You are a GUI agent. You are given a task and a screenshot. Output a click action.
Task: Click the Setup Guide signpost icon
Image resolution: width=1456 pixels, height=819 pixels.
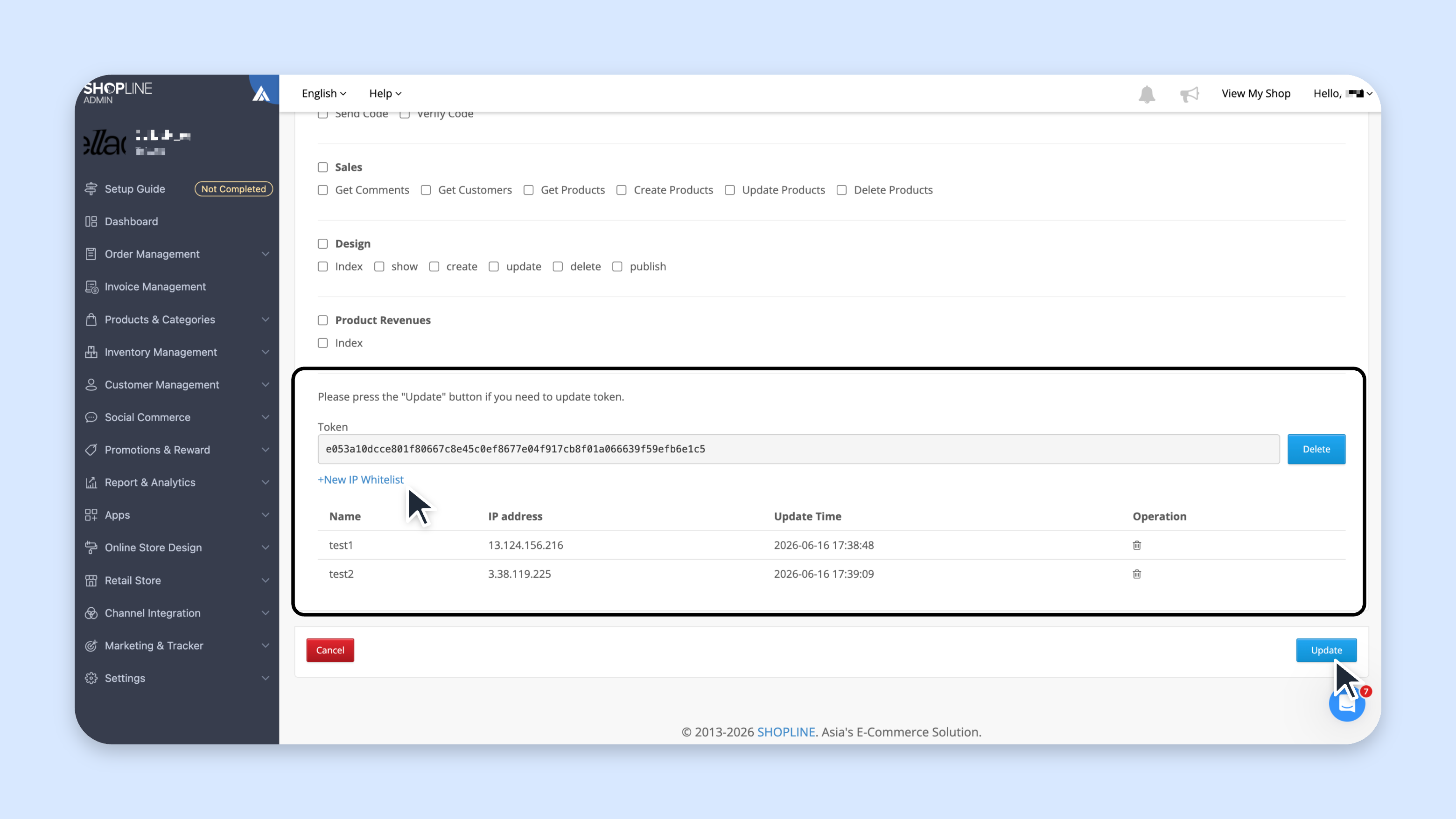point(91,188)
